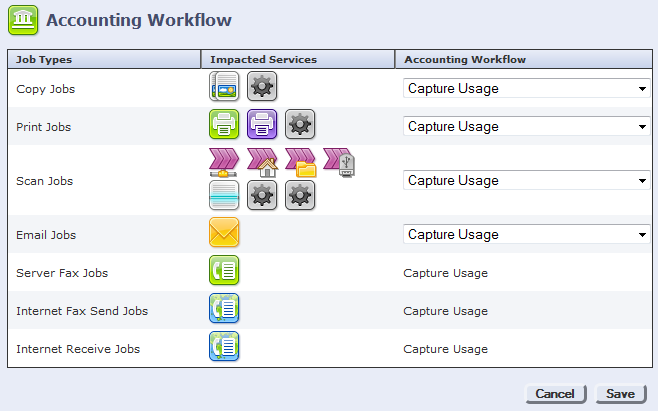
Task: Click the gear icon in Copy Jobs row
Action: (x=262, y=87)
